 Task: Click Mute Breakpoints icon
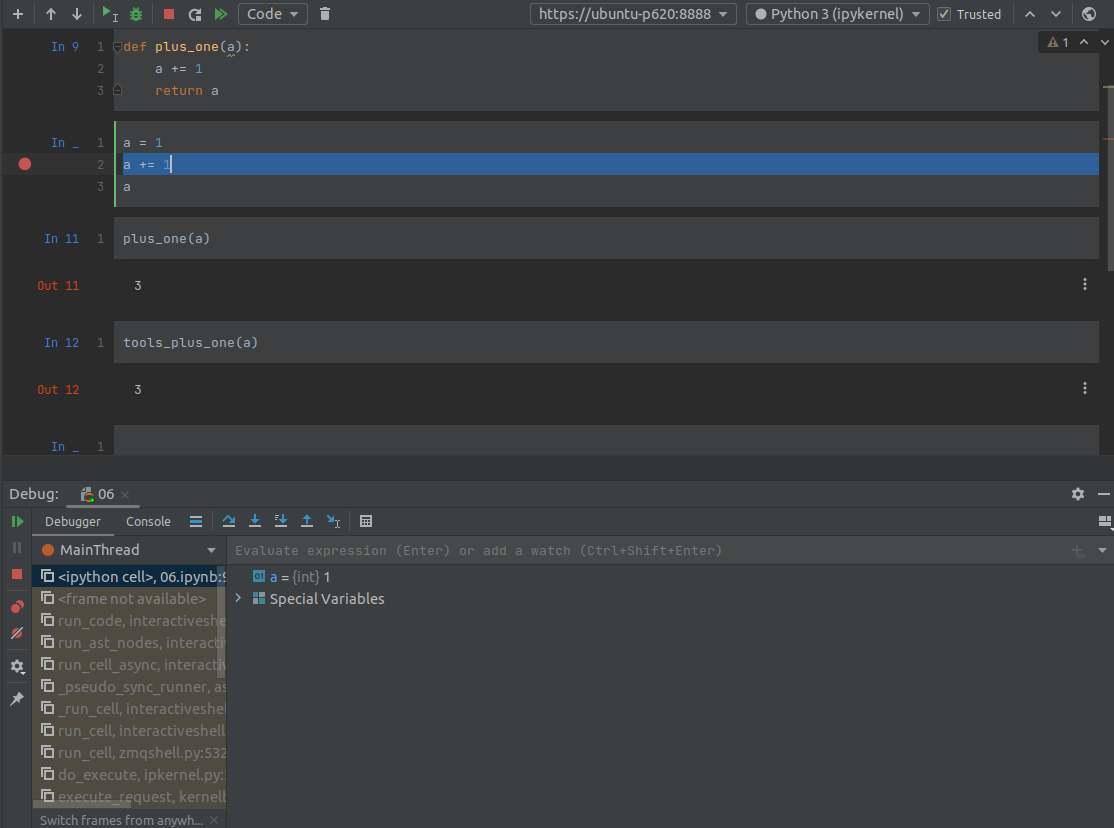tap(17, 633)
